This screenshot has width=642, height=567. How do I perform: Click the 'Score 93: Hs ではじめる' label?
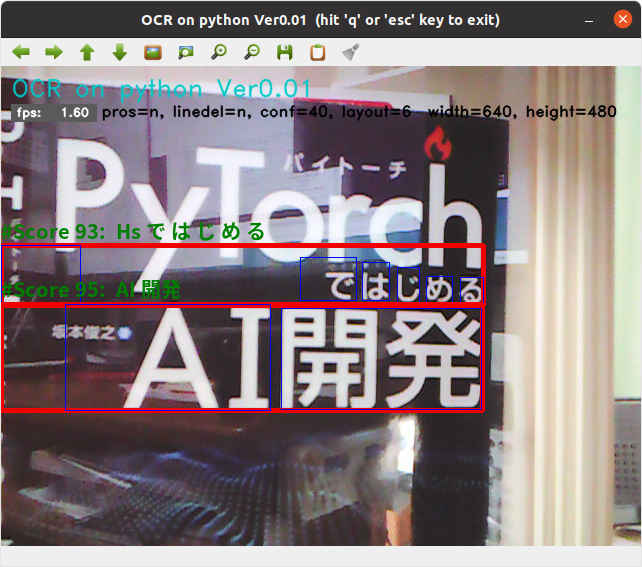[134, 232]
